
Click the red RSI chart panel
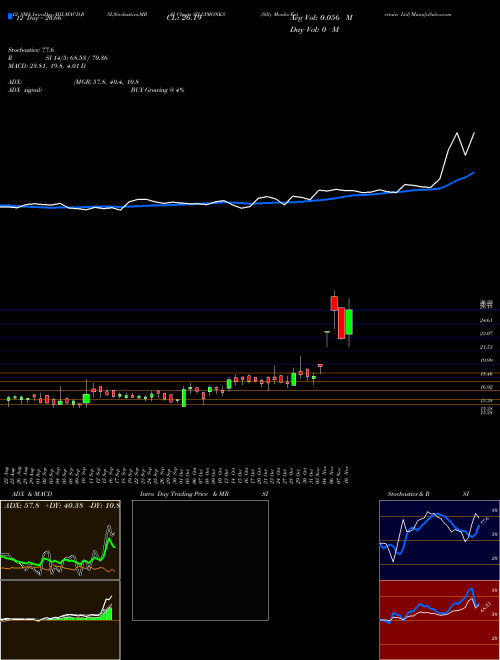tap(439, 620)
